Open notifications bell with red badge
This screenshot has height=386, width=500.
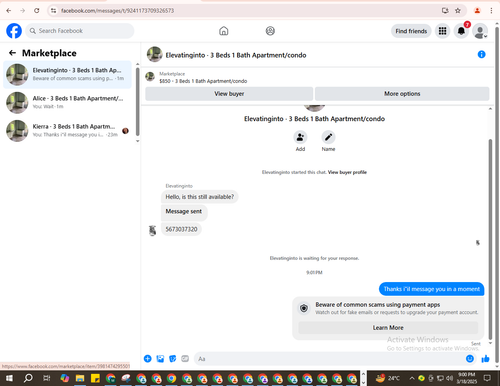coord(461,31)
